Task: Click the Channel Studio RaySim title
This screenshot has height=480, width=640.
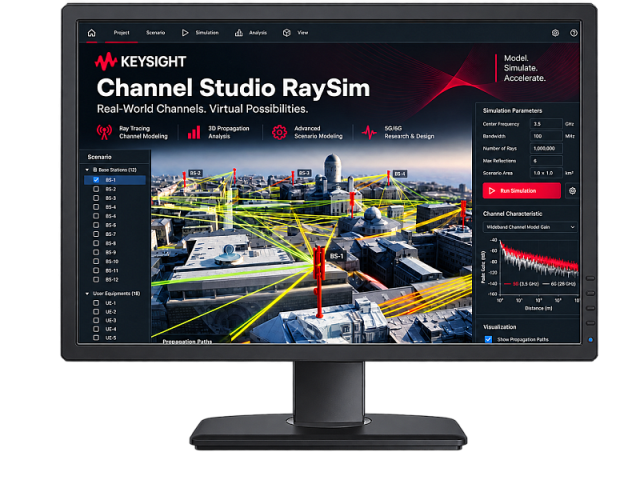Action: pyautogui.click(x=233, y=88)
